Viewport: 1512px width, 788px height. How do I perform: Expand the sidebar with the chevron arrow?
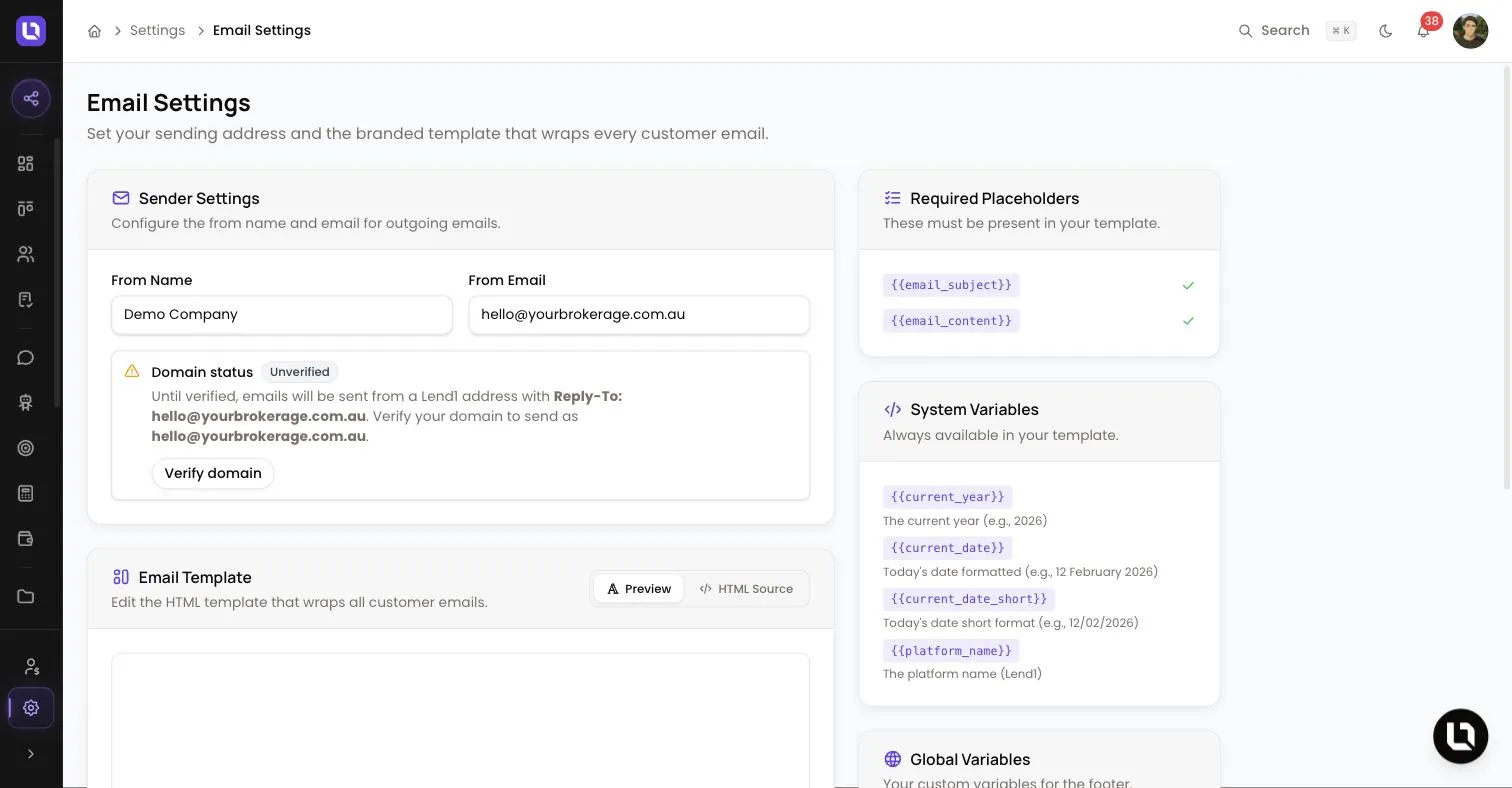click(31, 754)
